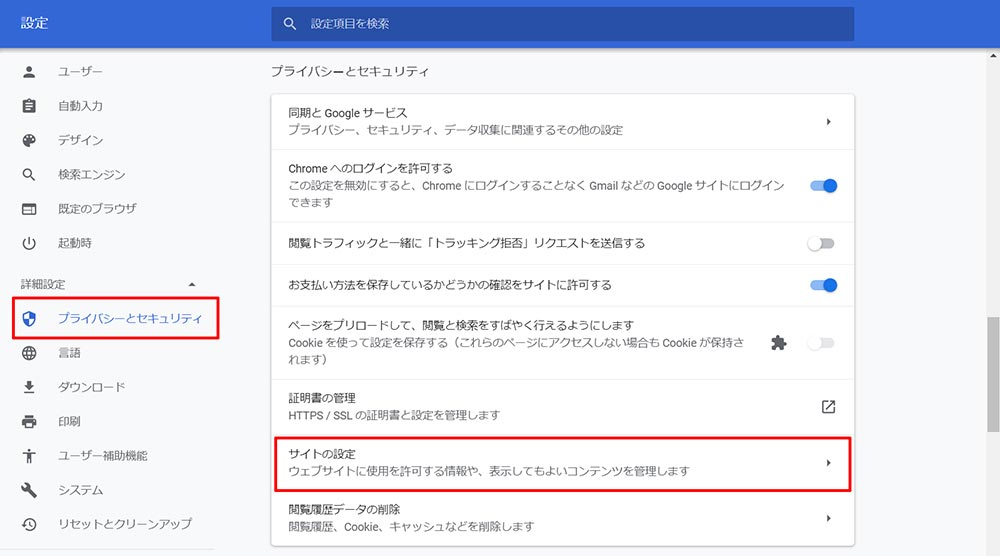Viewport: 1000px width, 556px height.
Task: Click the ダウンロード download arrow icon
Action: [x=29, y=387]
